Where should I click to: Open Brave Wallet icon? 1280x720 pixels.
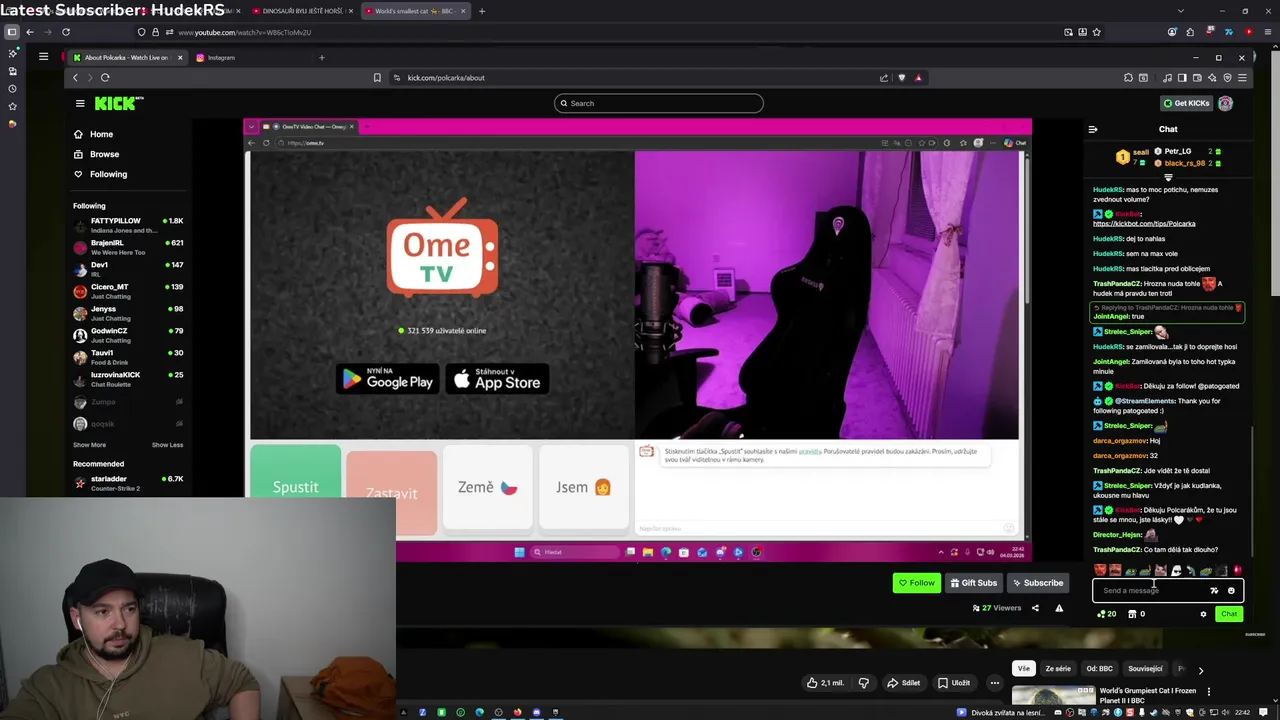click(1198, 78)
